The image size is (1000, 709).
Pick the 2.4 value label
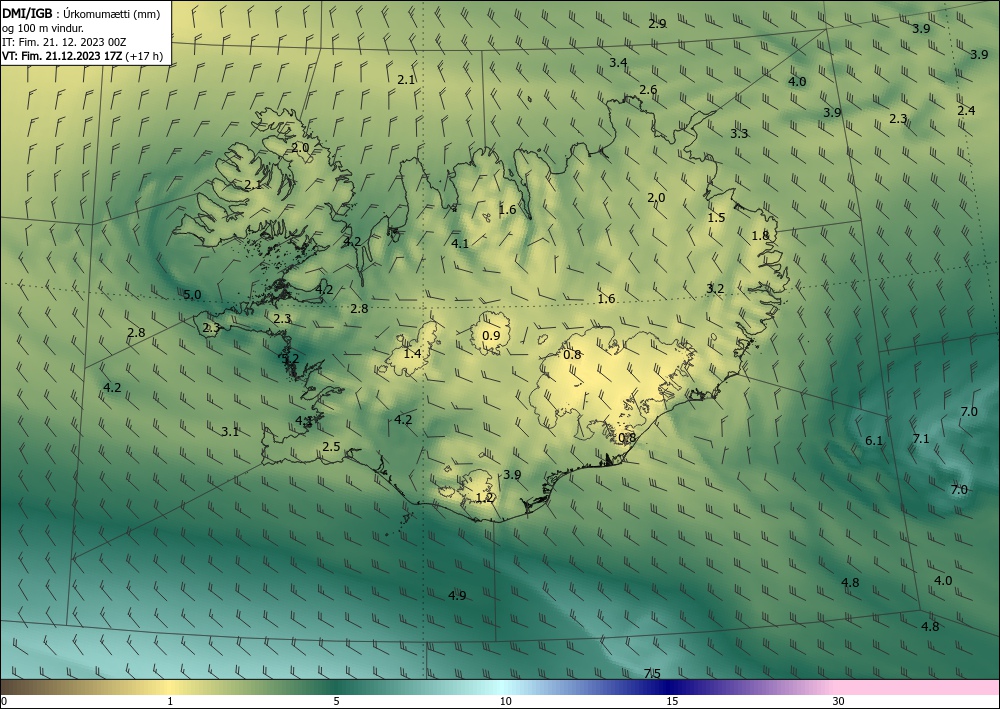coord(966,110)
